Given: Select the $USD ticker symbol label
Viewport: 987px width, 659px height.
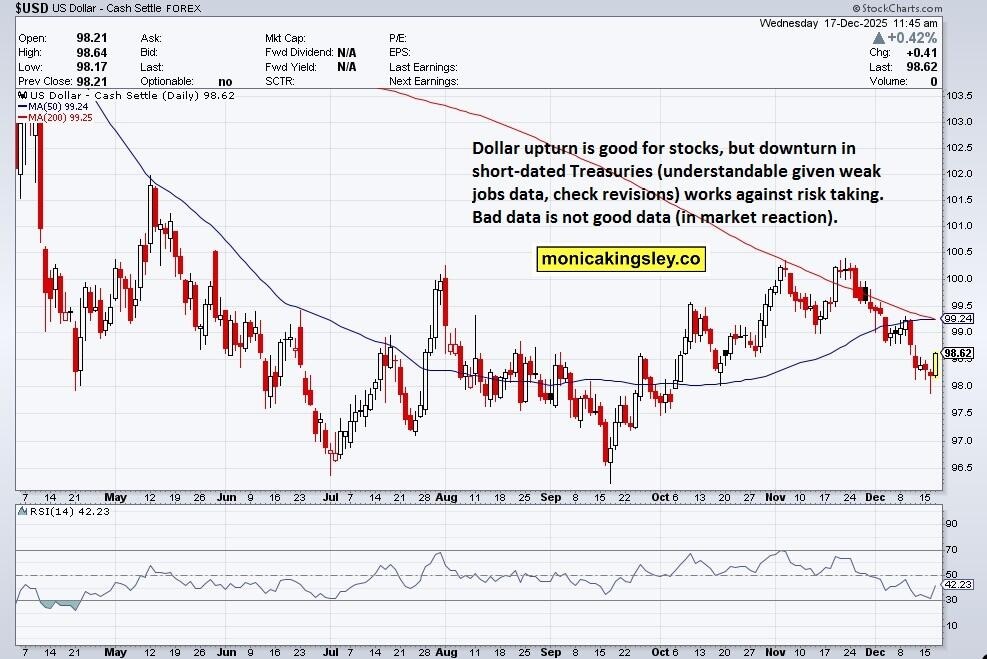Looking at the screenshot, I should [x=30, y=8].
